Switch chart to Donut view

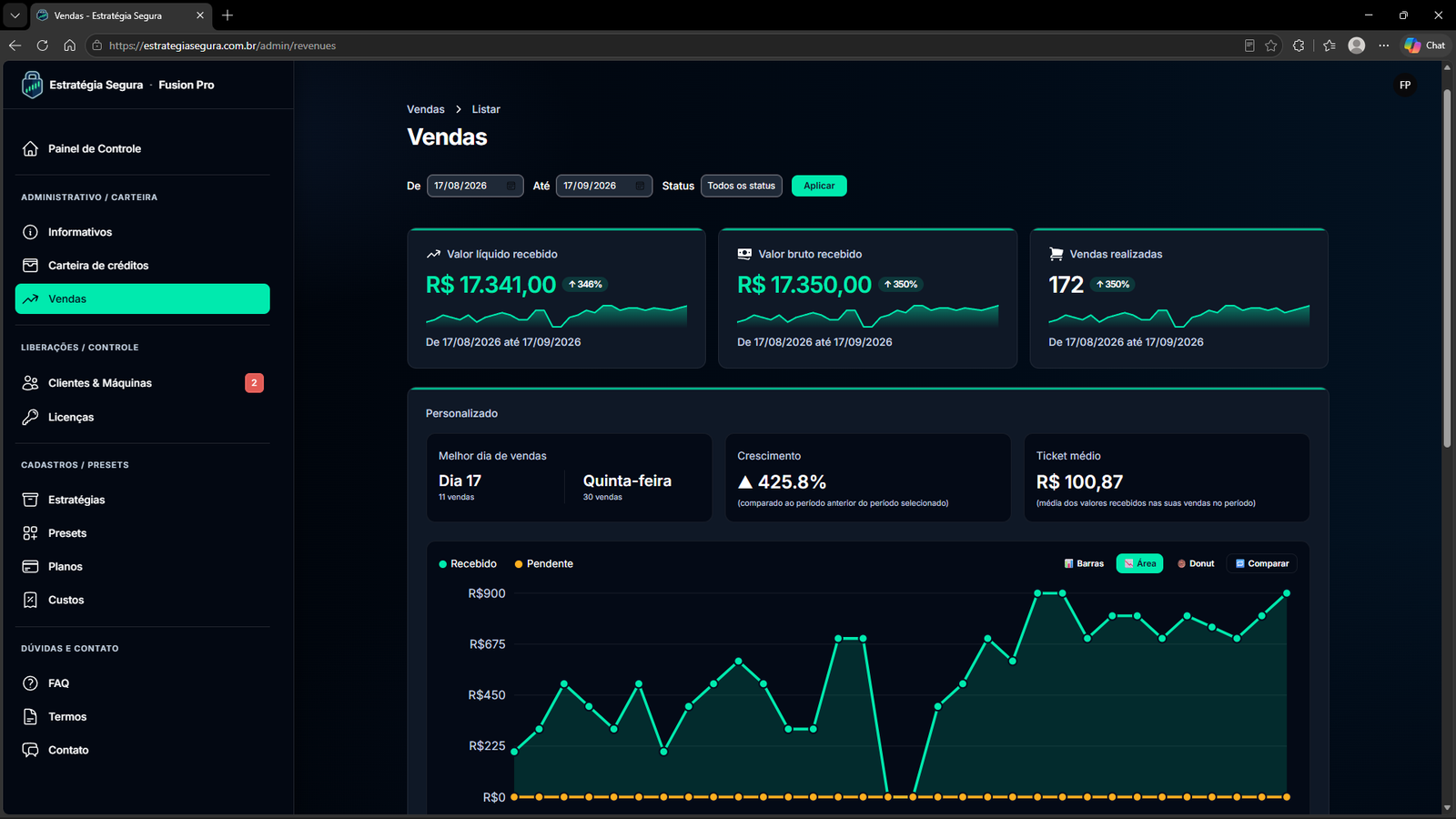1196,564
